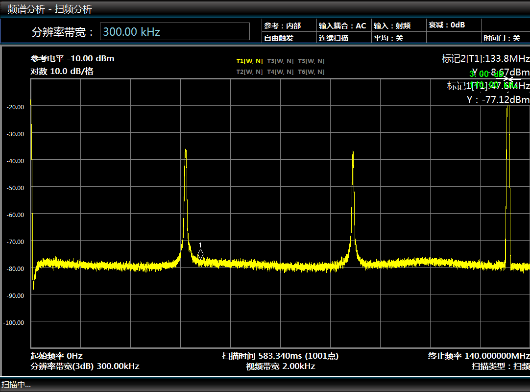Click the 对数 10.0 dB/格 scale text
This screenshot has width=530, height=392.
coord(62,71)
